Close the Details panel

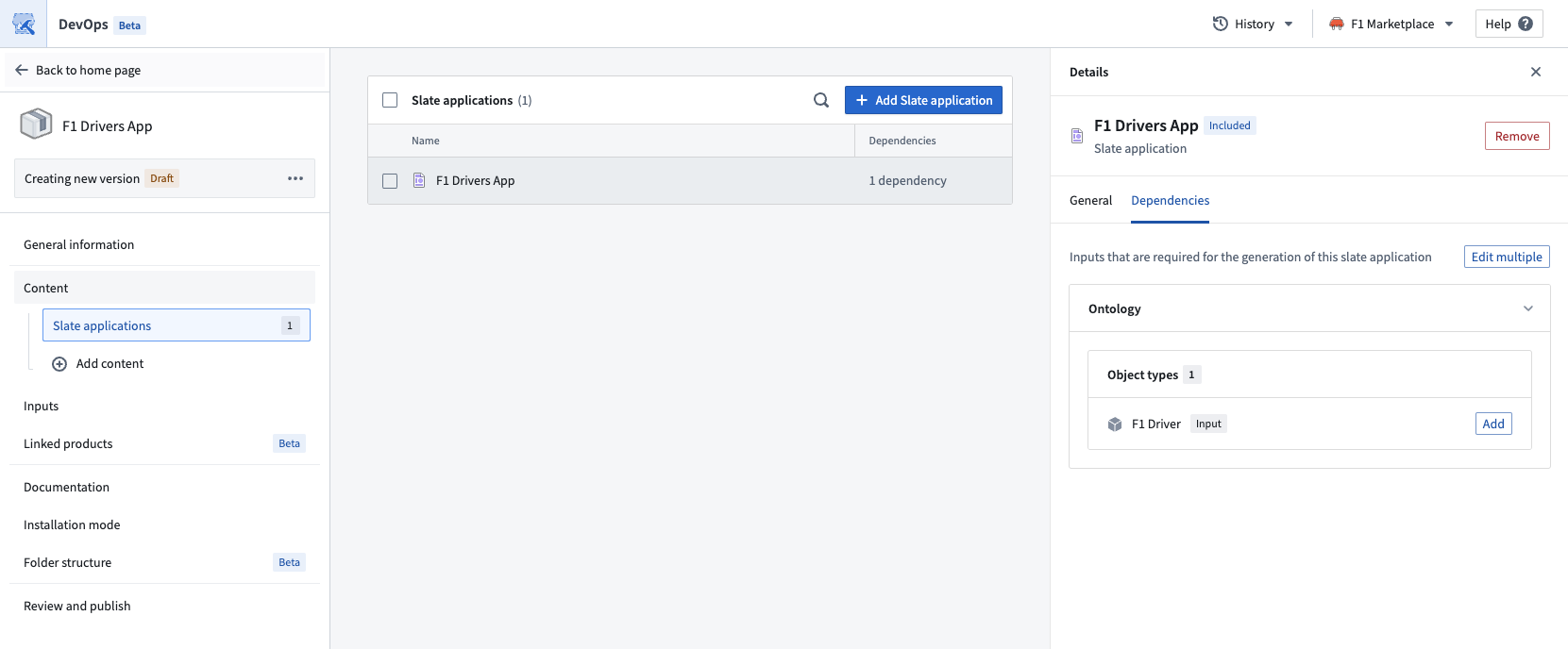1536,72
